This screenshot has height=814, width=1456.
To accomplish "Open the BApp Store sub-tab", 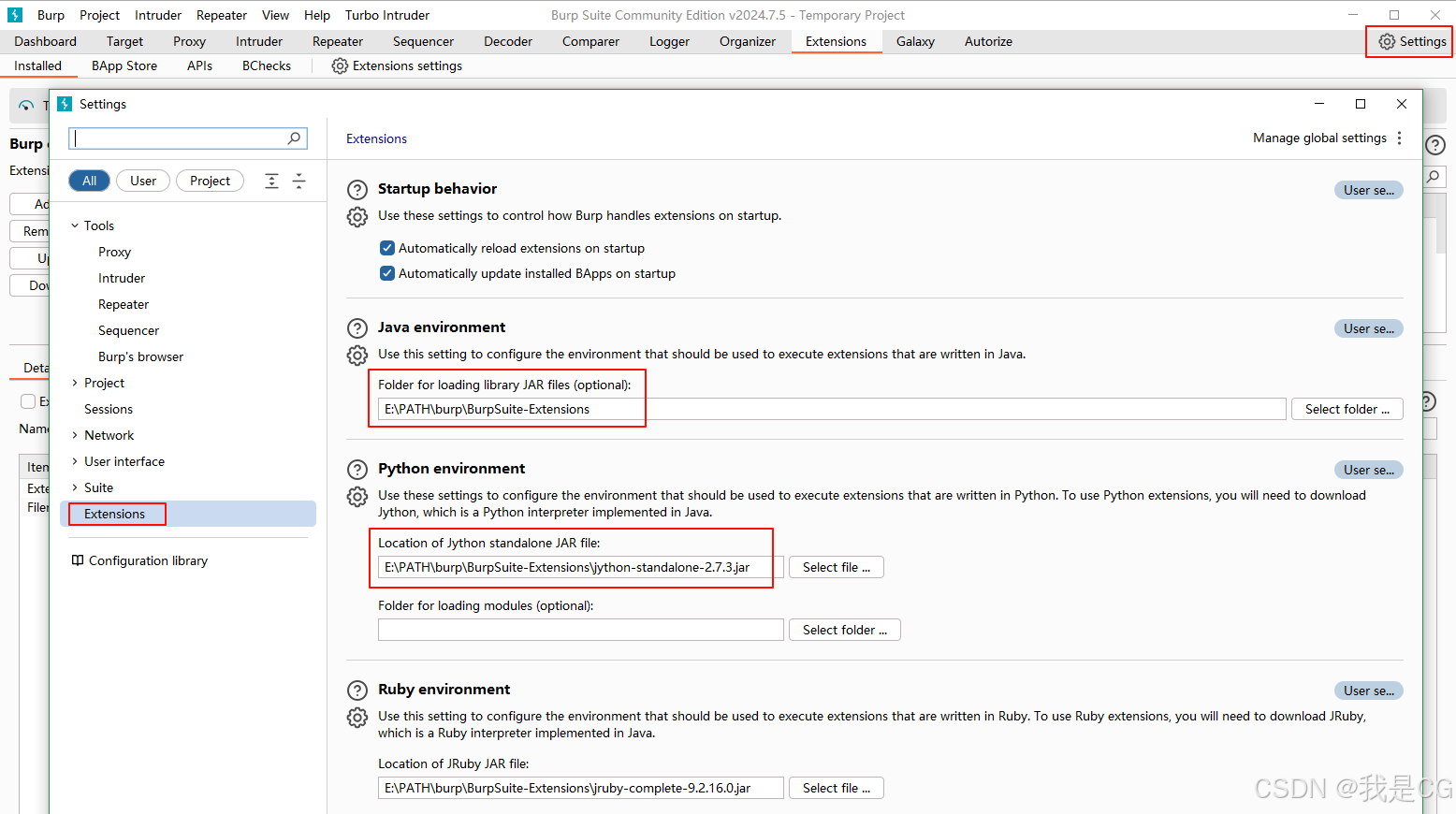I will click(124, 65).
